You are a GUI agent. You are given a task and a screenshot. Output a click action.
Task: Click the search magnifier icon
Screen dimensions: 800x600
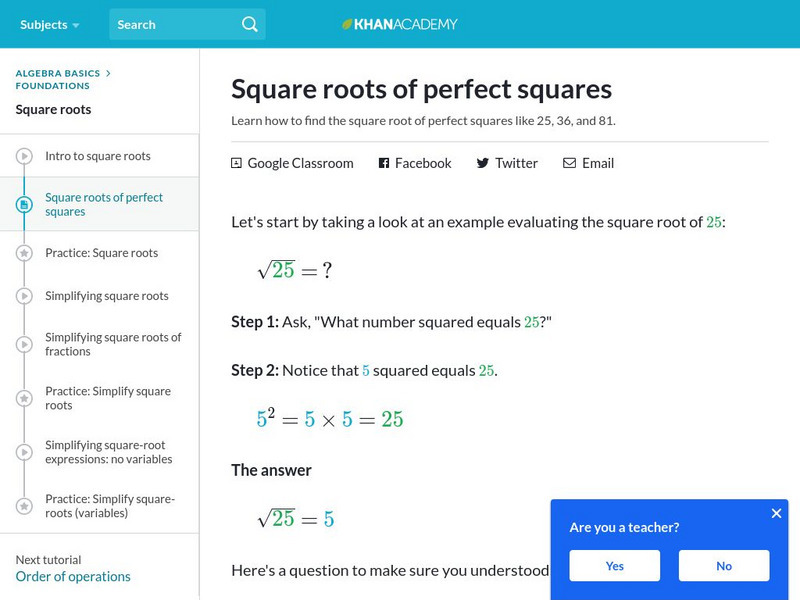(x=250, y=24)
